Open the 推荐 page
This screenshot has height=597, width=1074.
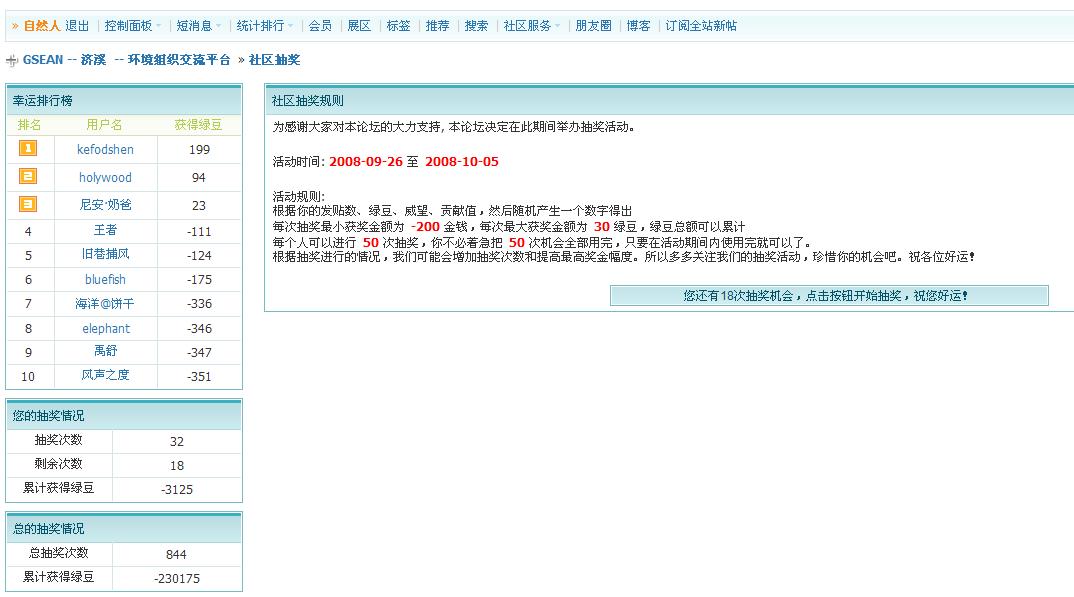[437, 26]
